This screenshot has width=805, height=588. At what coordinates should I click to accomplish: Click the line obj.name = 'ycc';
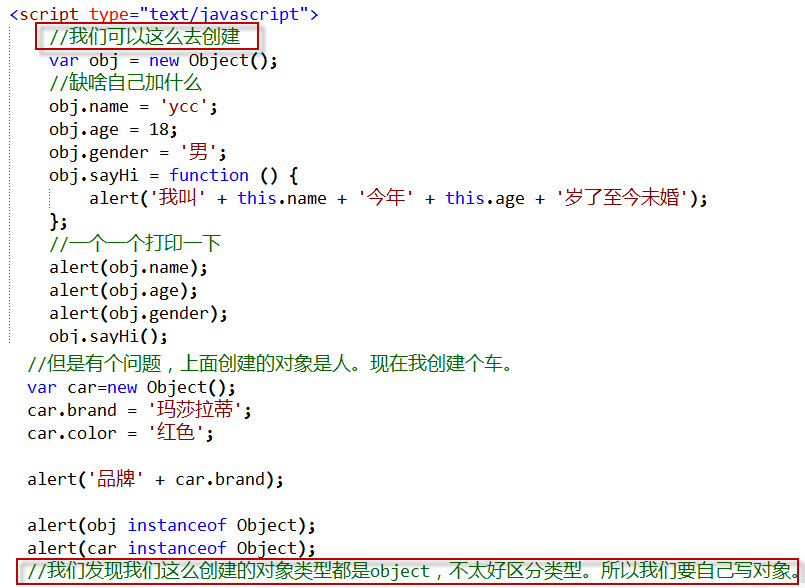click(x=133, y=107)
